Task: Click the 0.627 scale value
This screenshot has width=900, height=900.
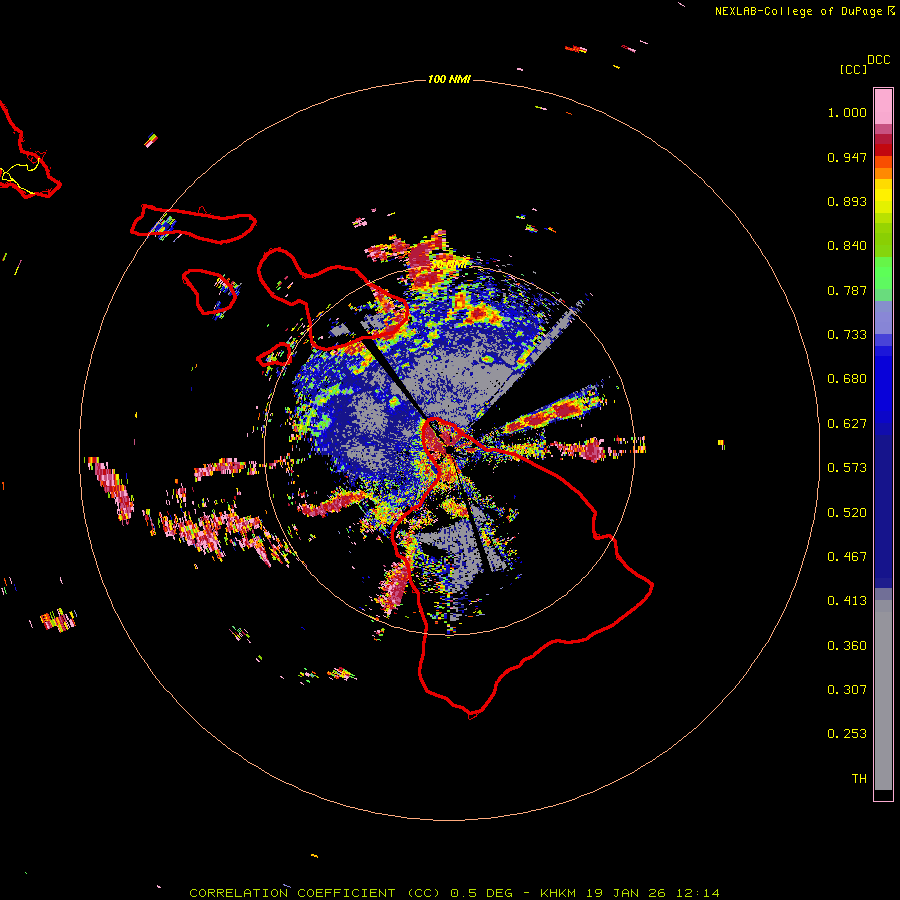Action: click(x=847, y=424)
